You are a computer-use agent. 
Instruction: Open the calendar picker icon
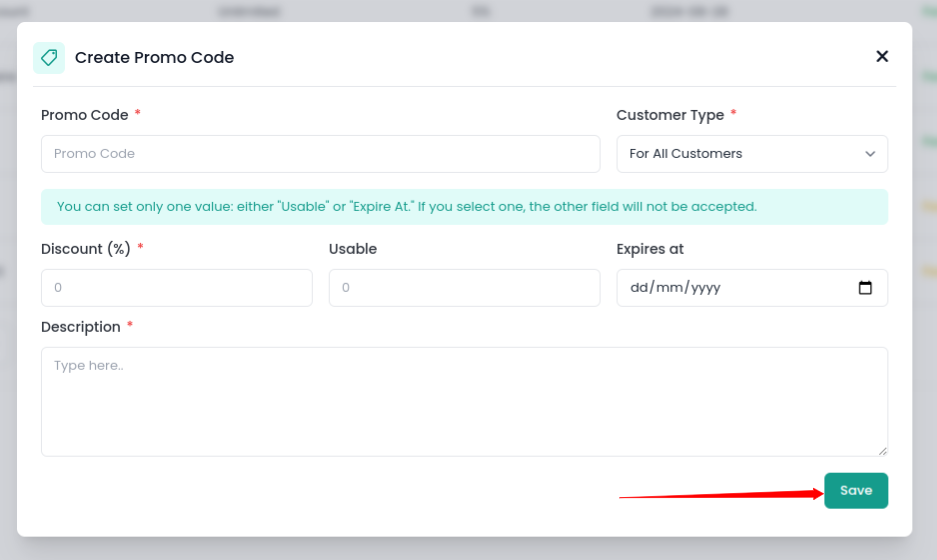pos(865,288)
